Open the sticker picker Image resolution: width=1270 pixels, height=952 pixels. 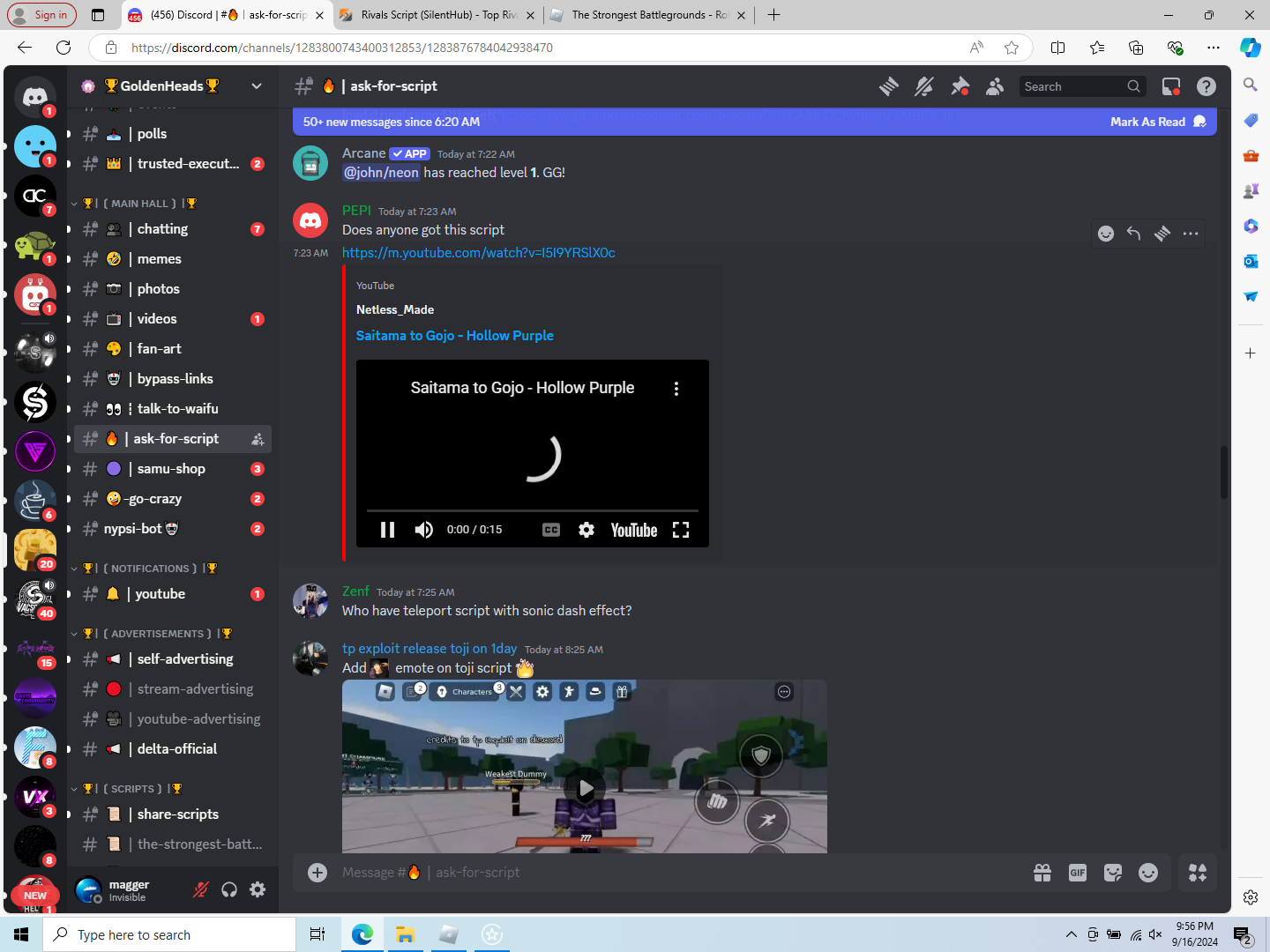coord(1113,873)
